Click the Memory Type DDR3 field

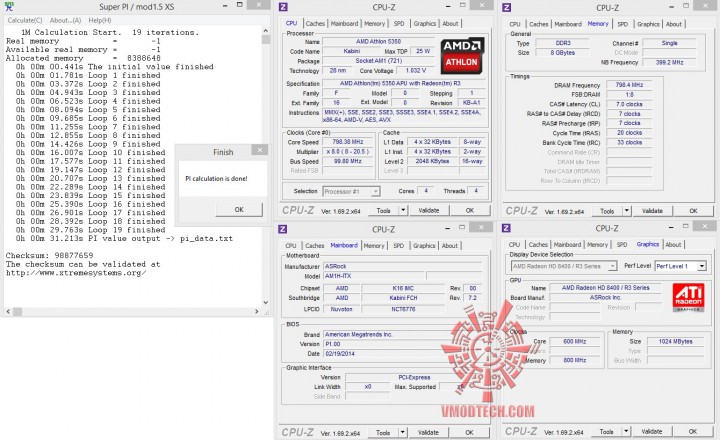[563, 43]
